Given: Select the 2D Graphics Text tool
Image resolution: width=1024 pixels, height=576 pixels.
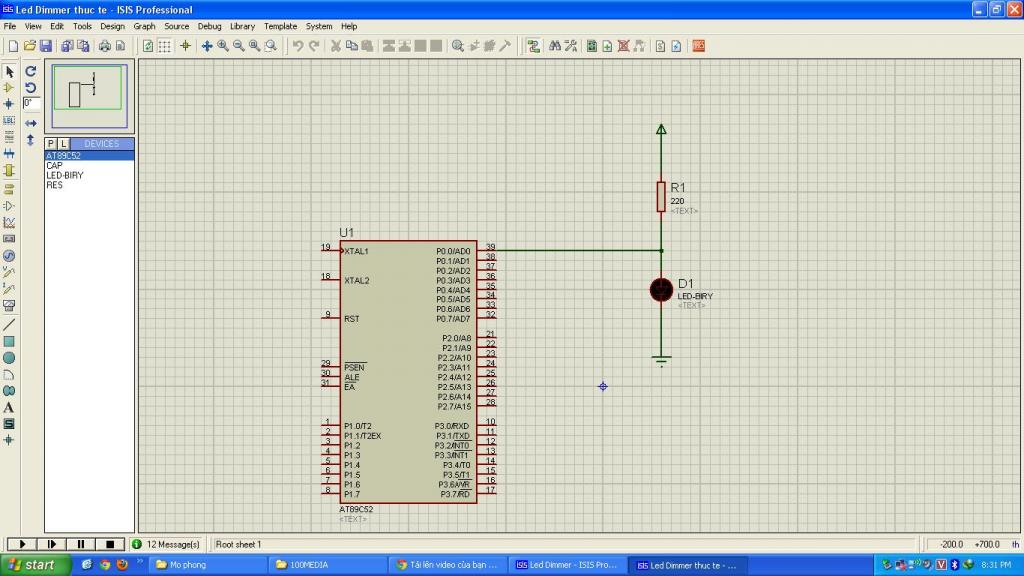Looking at the screenshot, I should pos(9,407).
